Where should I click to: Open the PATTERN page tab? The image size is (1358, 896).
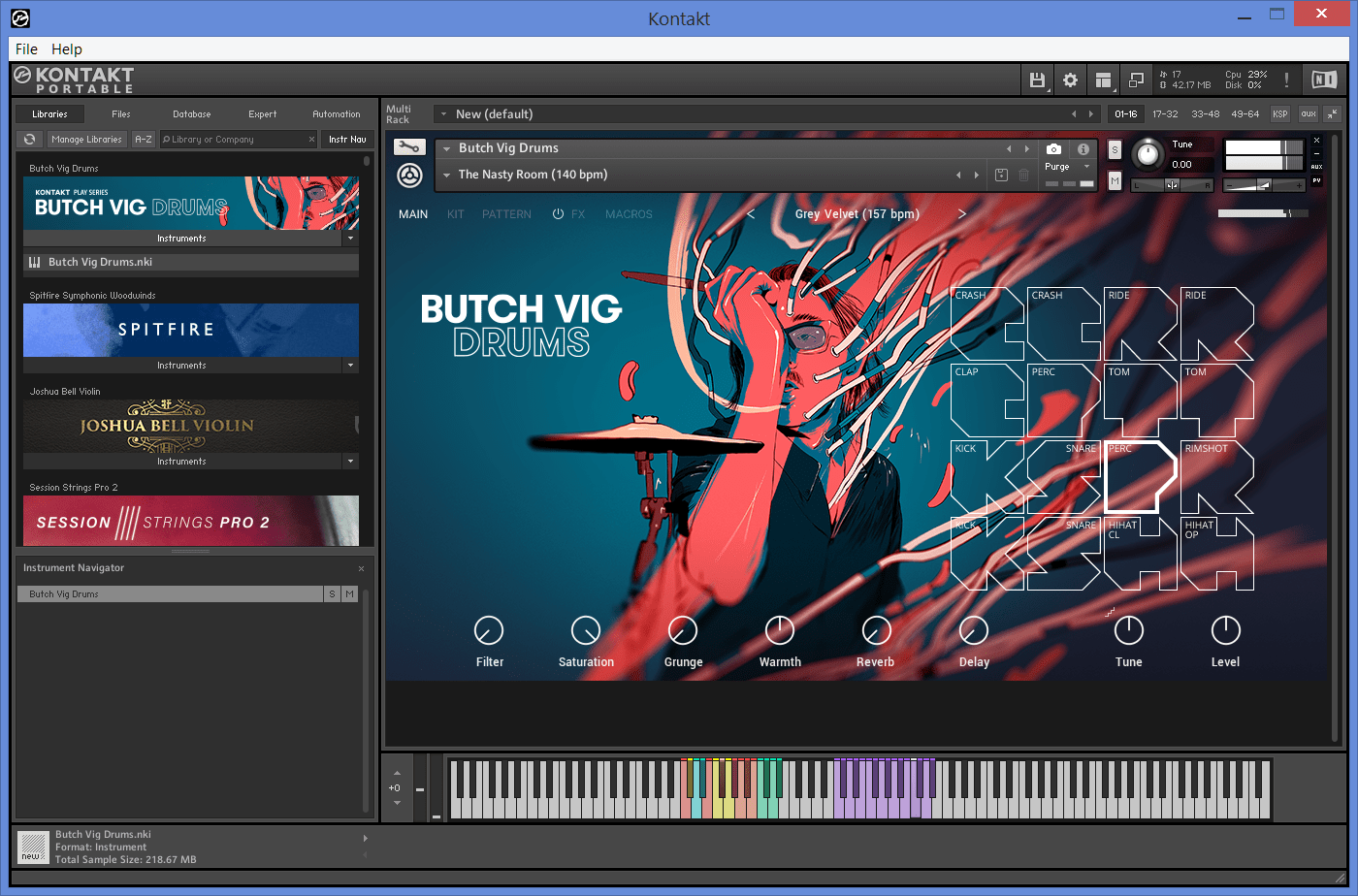pyautogui.click(x=506, y=214)
